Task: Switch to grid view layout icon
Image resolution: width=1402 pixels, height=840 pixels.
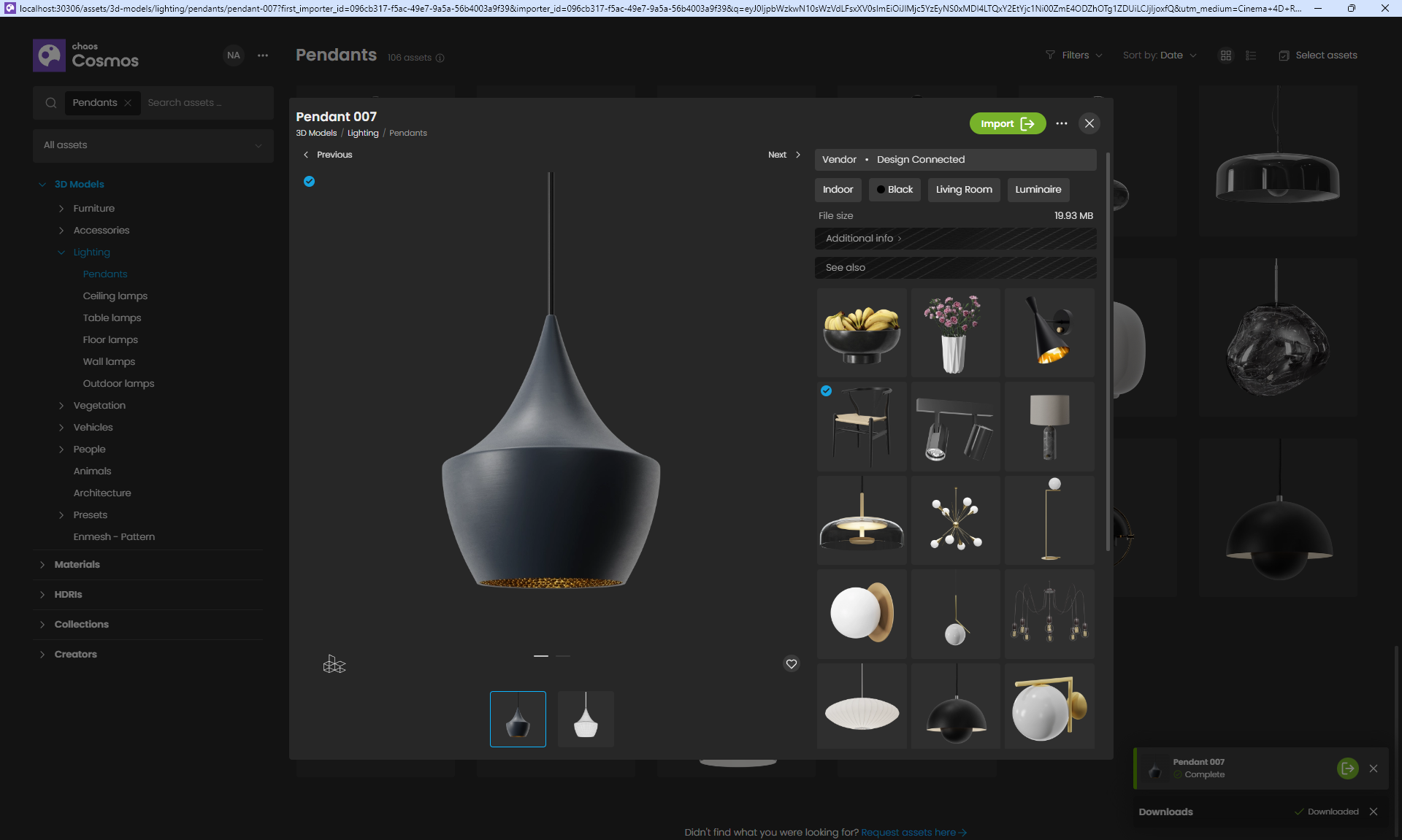Action: coord(1225,55)
